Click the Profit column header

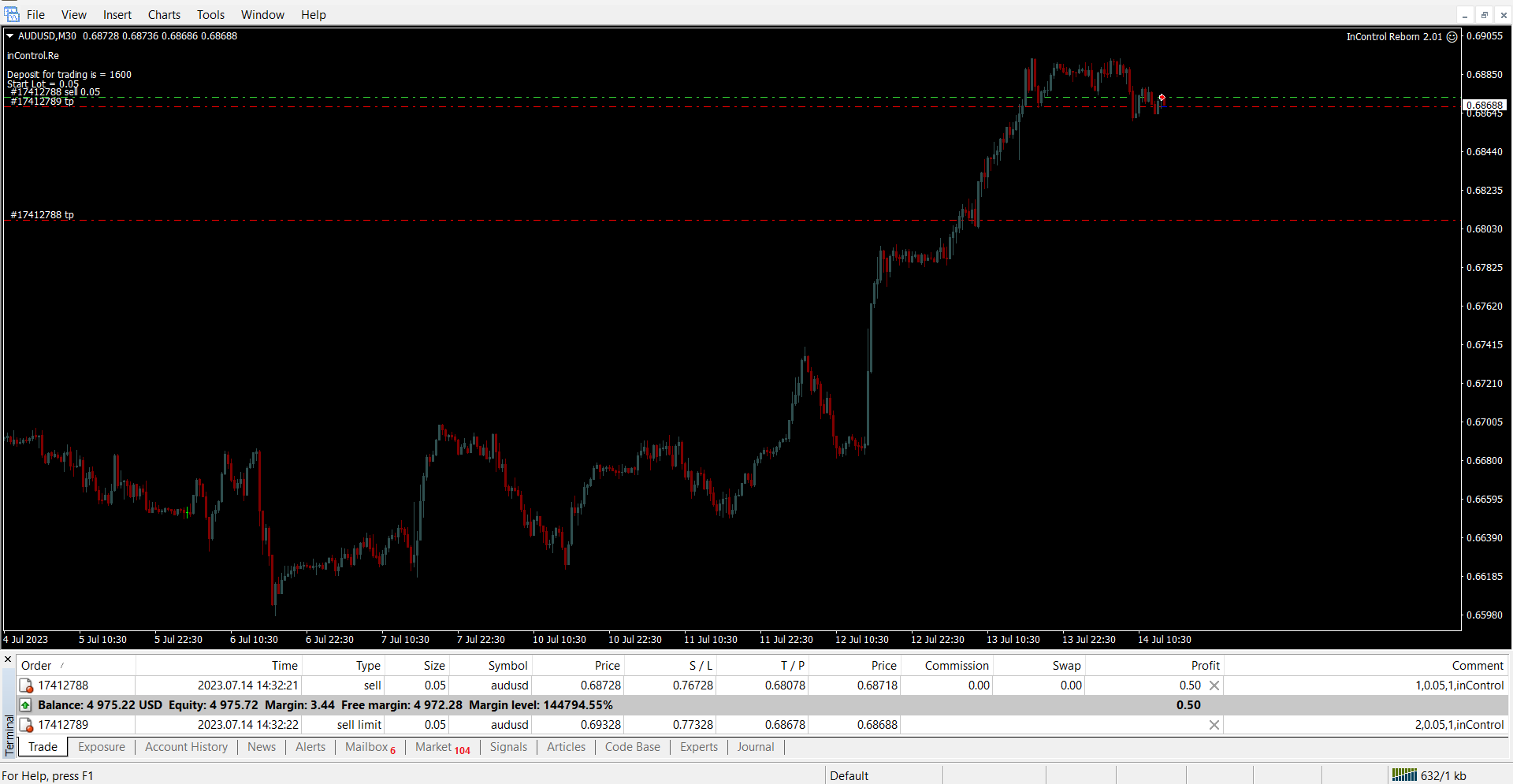coord(1205,666)
